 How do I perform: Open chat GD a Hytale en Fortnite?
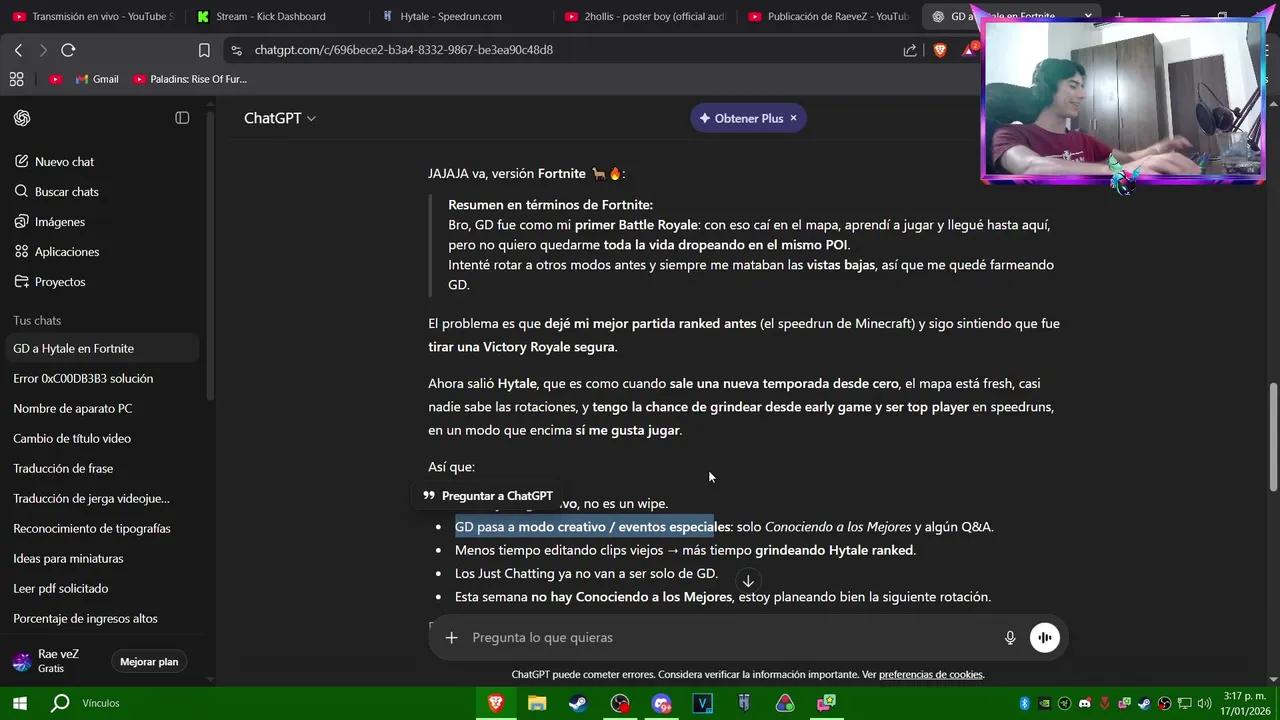click(x=100, y=349)
